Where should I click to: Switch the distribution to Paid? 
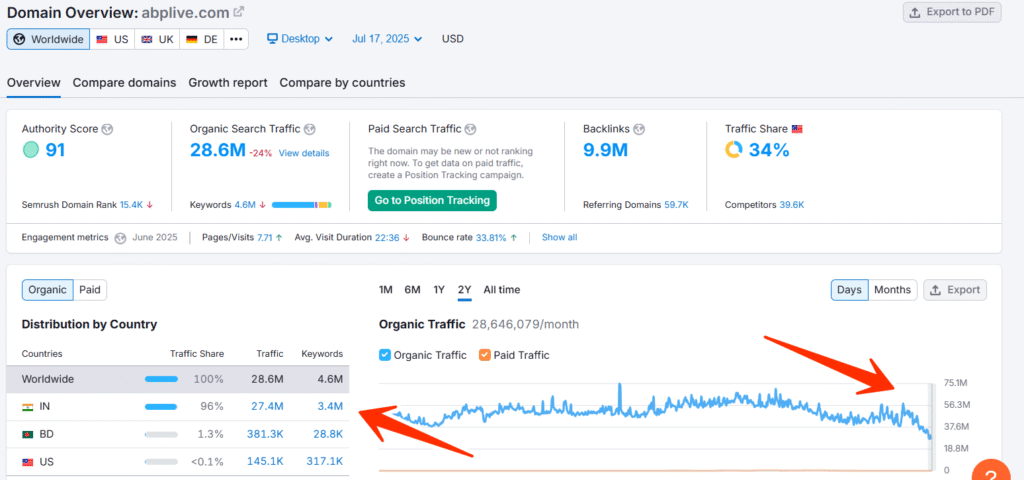(89, 290)
